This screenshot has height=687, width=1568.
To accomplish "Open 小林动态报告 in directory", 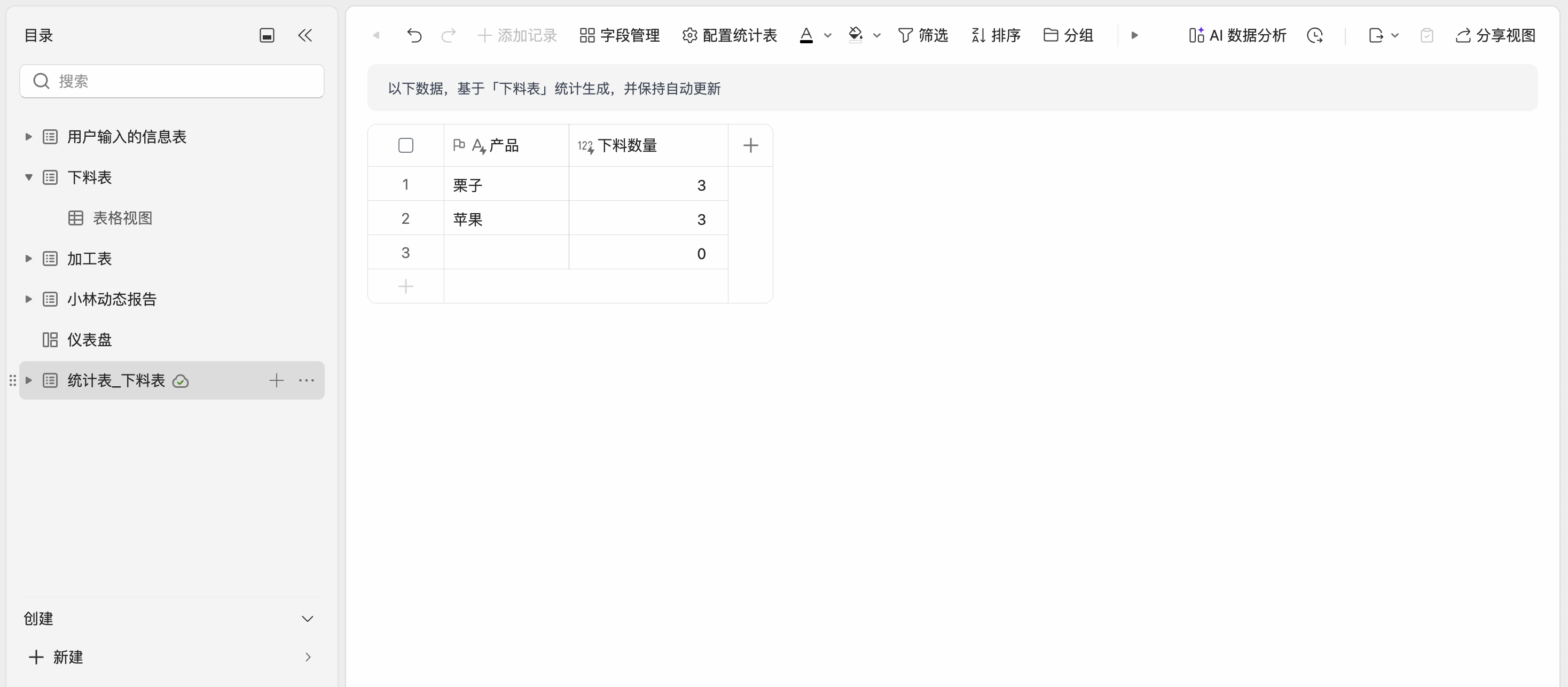I will 112,299.
